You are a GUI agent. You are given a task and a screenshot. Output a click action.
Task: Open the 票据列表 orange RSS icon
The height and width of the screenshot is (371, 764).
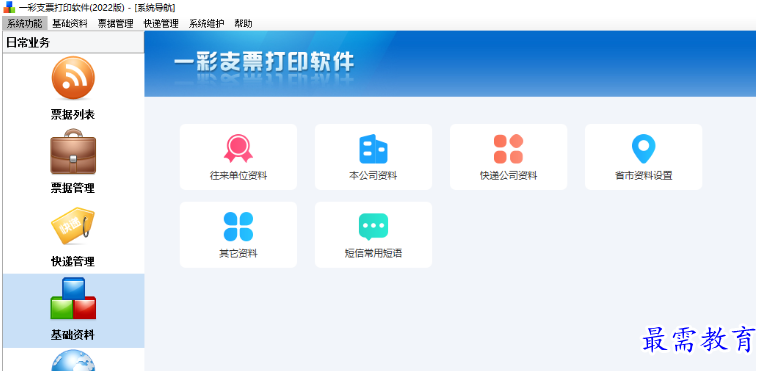click(73, 78)
